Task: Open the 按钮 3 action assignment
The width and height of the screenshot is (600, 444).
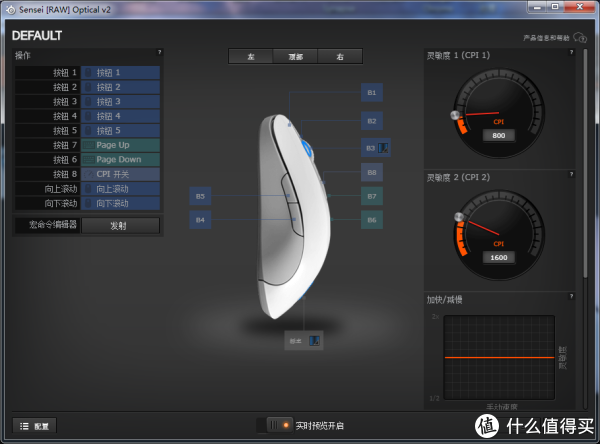Action: click(x=120, y=102)
